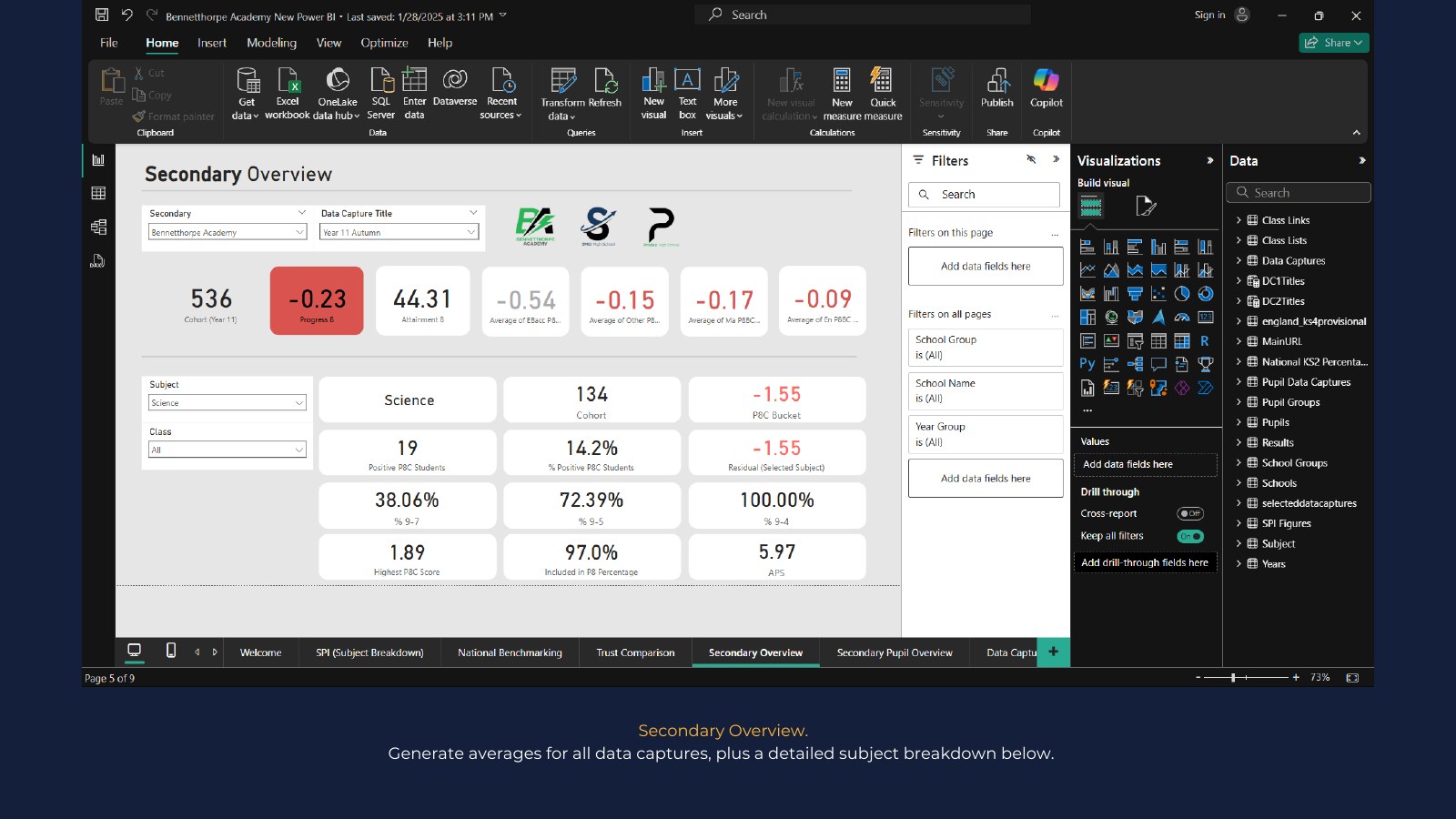Switch to desktop layout view
1456x819 pixels.
coord(135,651)
